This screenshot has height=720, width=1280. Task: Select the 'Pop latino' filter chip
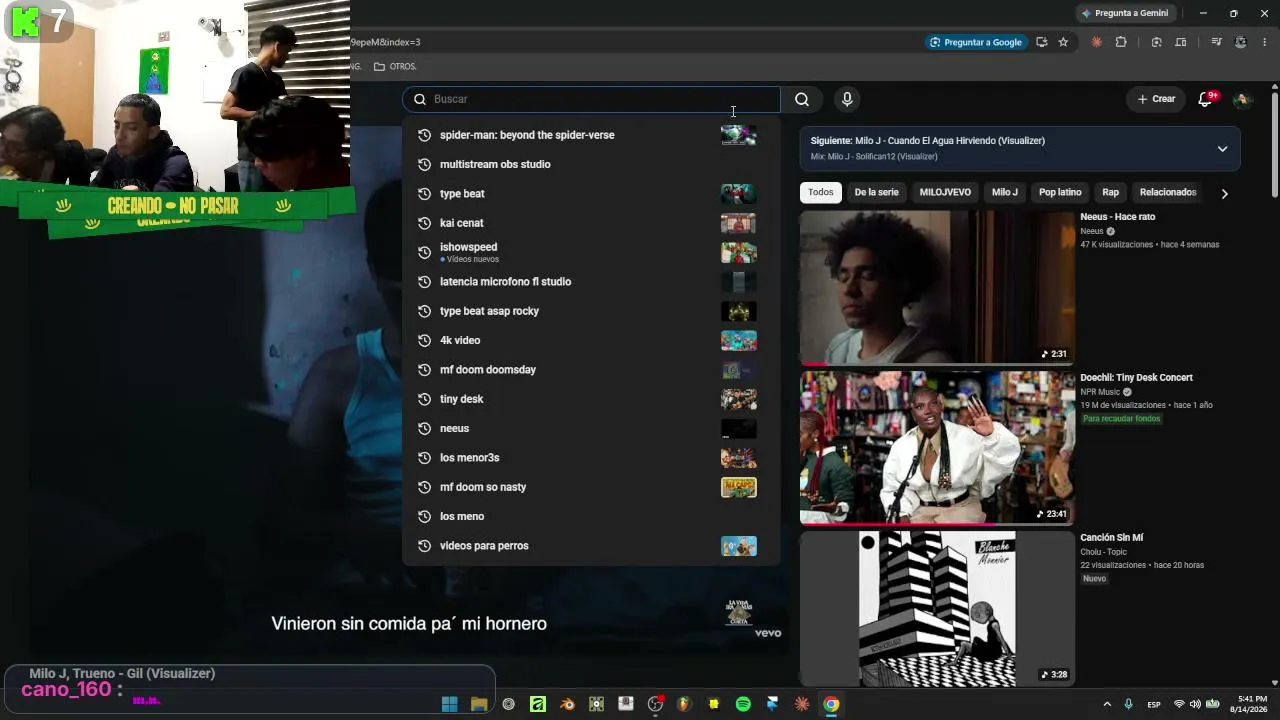point(1060,192)
